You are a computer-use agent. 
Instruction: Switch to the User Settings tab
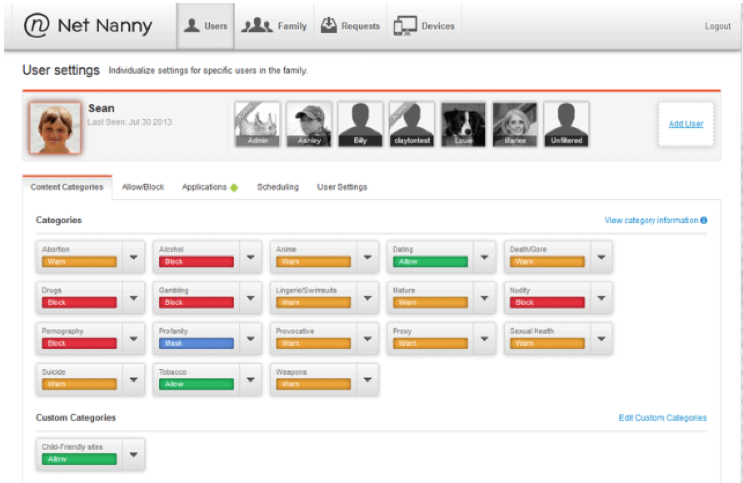pyautogui.click(x=342, y=187)
